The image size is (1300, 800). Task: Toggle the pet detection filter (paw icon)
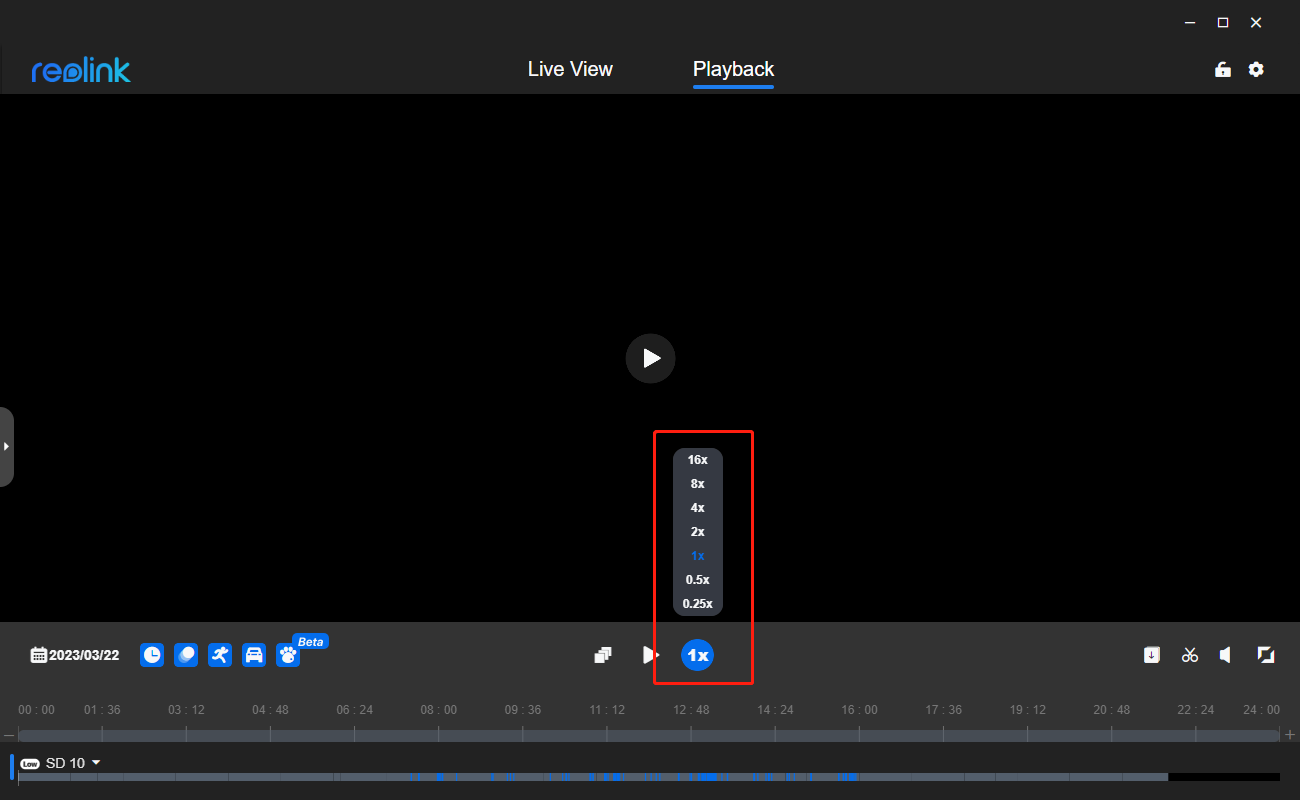point(288,655)
